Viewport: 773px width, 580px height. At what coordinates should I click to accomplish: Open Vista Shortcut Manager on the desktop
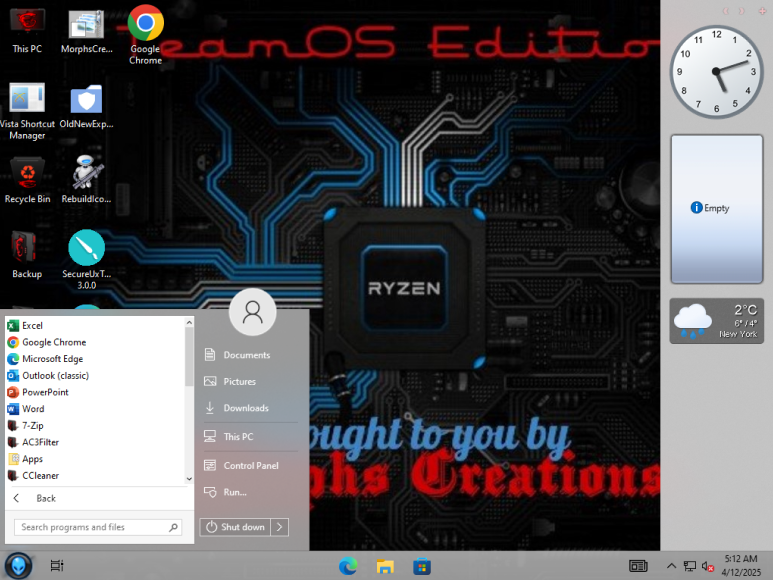tap(27, 111)
